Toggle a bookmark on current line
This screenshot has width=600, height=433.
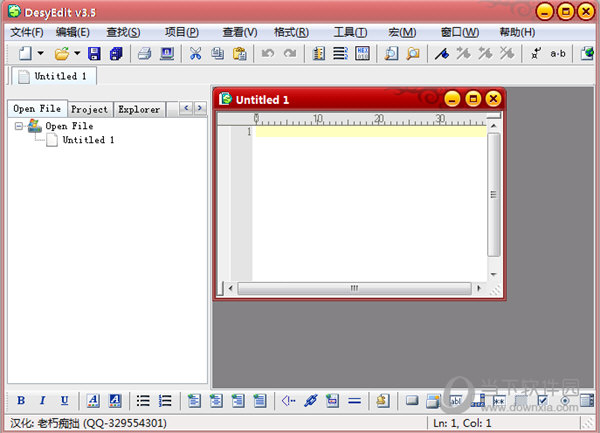coord(442,53)
